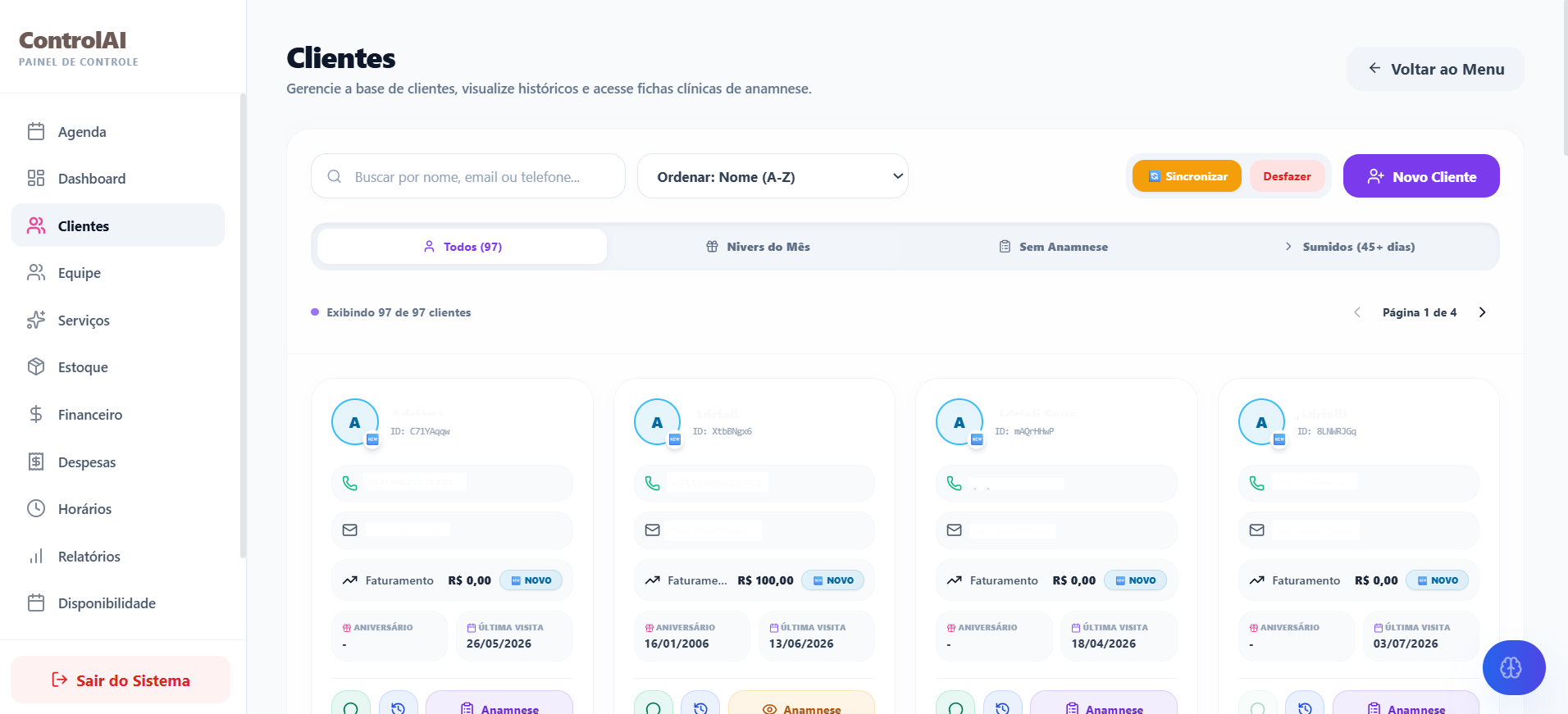Open Horários from sidebar
1568x714 pixels.
117,508
